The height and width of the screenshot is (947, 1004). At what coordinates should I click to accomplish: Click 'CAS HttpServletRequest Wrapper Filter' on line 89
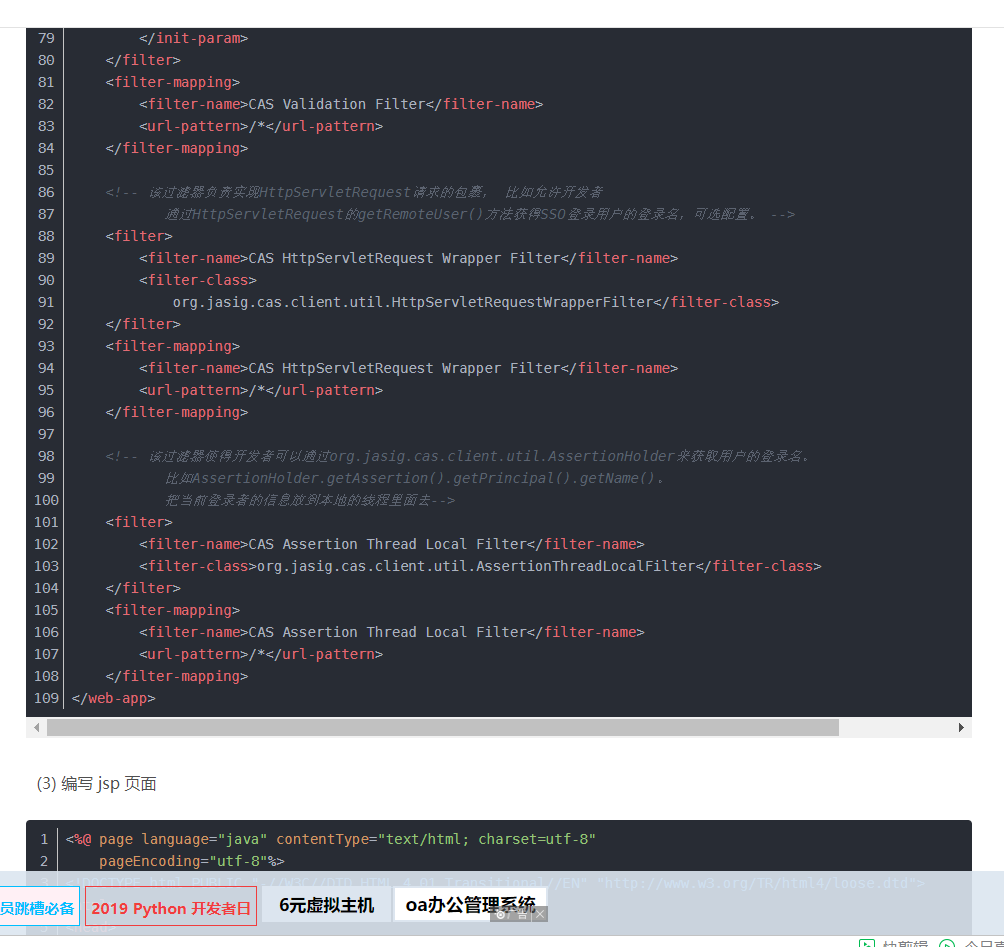point(405,258)
